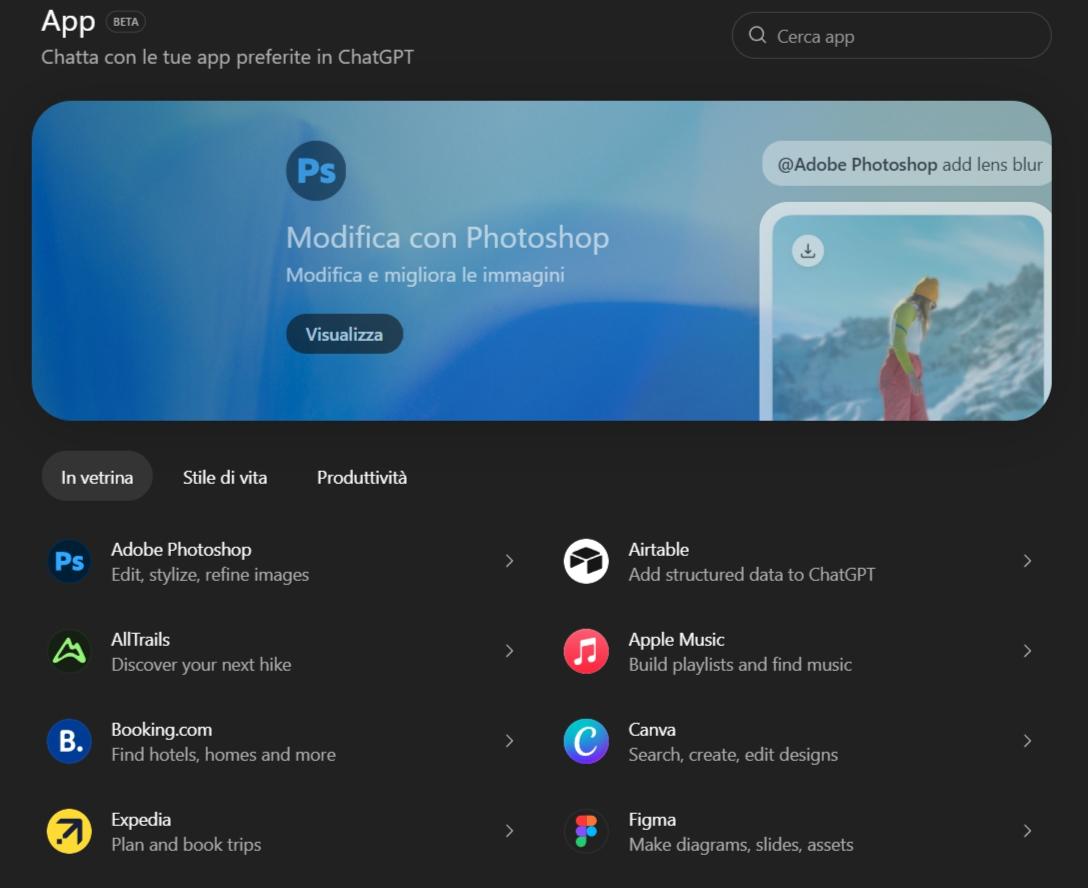Click the Expedia yellow arrow icon
This screenshot has height=888, width=1088.
pyautogui.click(x=69, y=831)
